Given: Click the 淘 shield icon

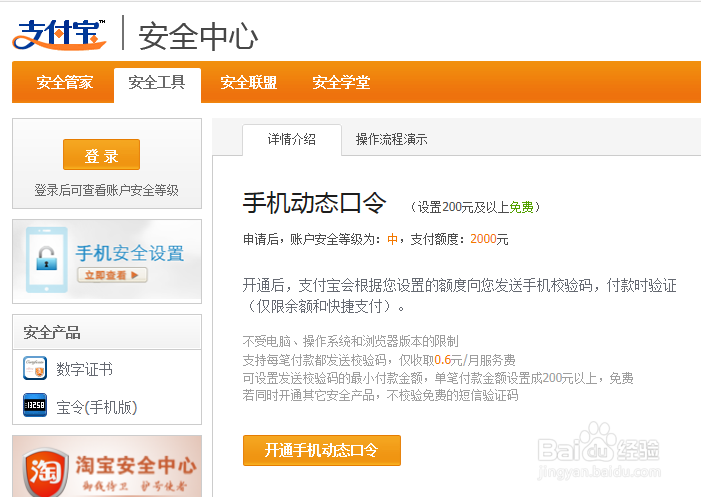Looking at the screenshot, I should click(46, 473).
